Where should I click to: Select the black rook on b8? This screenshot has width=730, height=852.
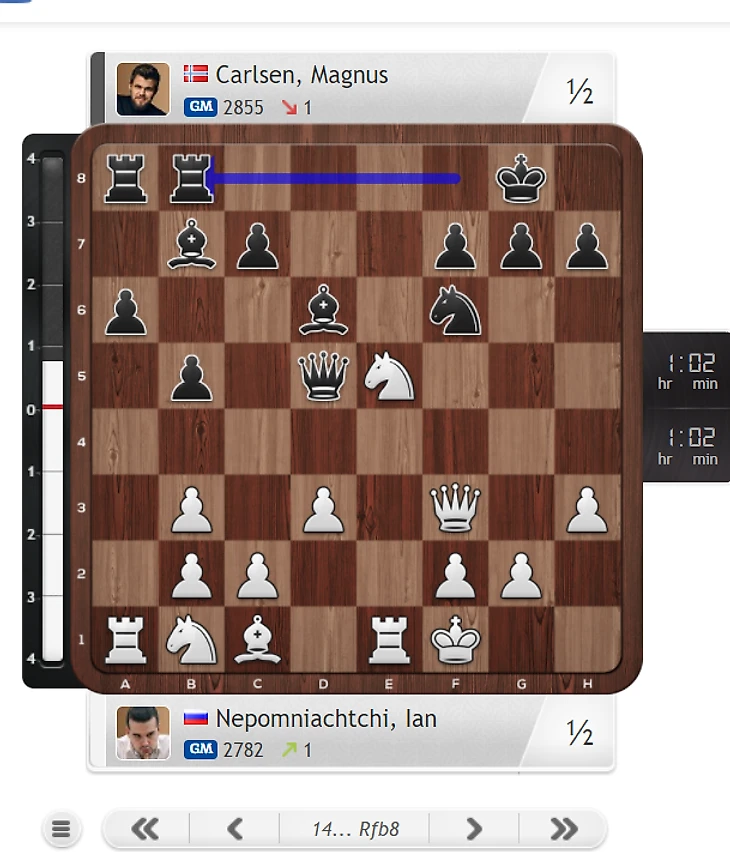point(191,178)
